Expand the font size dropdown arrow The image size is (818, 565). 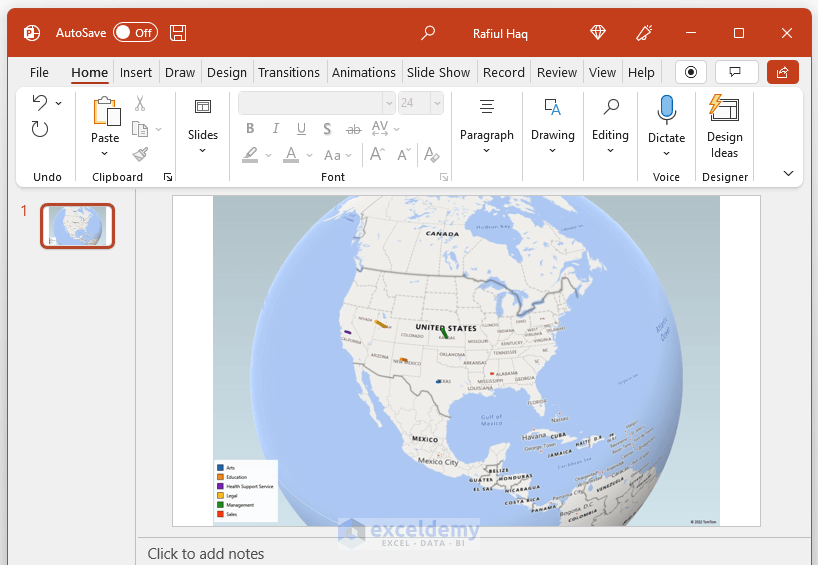[x=437, y=103]
